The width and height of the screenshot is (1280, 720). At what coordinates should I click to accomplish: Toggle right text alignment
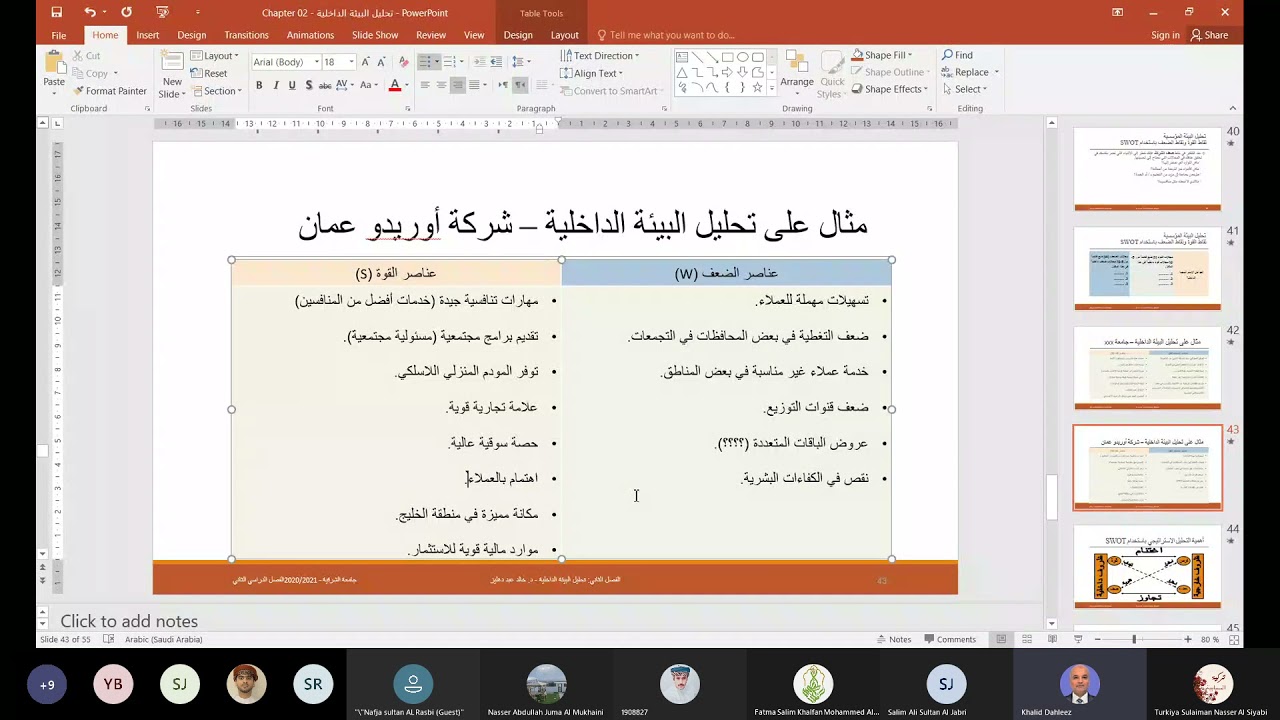coord(457,86)
